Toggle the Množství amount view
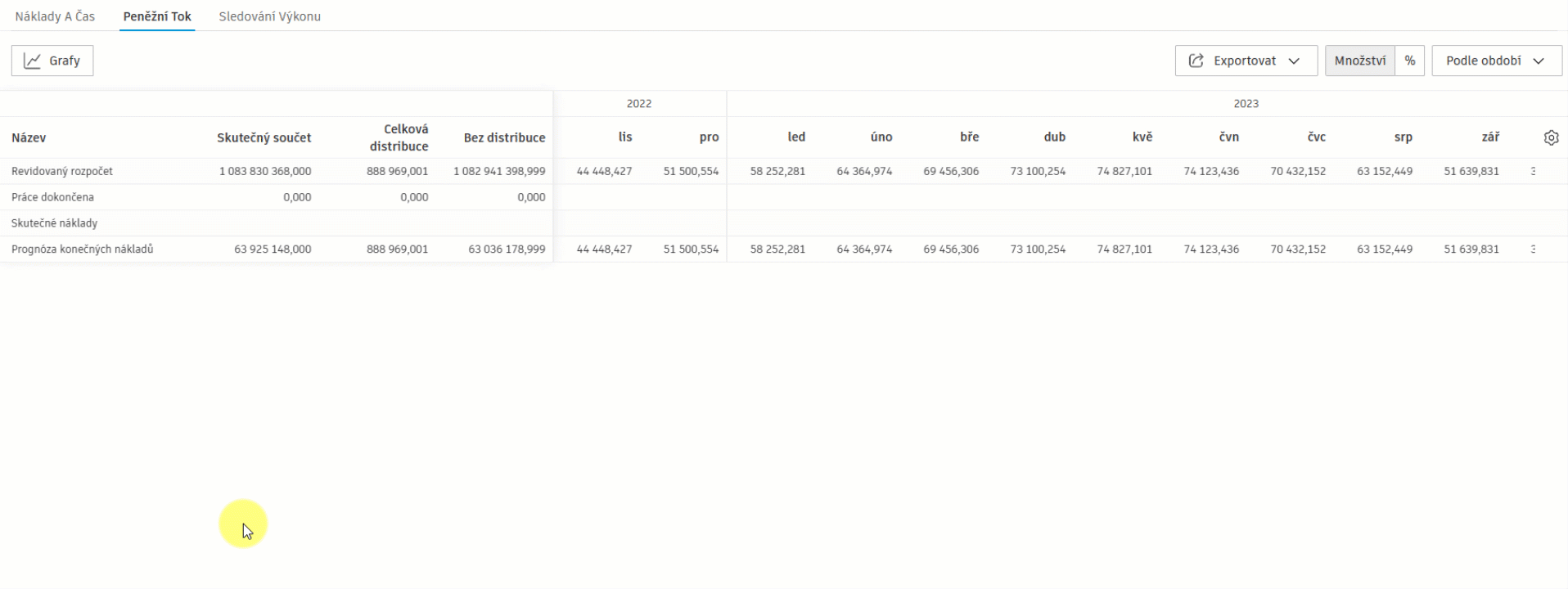The image size is (1568, 589). [x=1359, y=61]
